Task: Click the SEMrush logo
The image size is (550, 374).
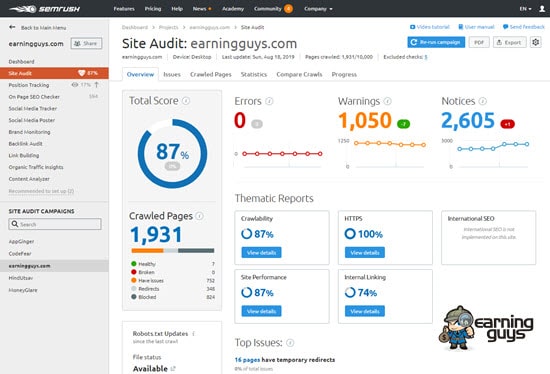Action: [45, 9]
